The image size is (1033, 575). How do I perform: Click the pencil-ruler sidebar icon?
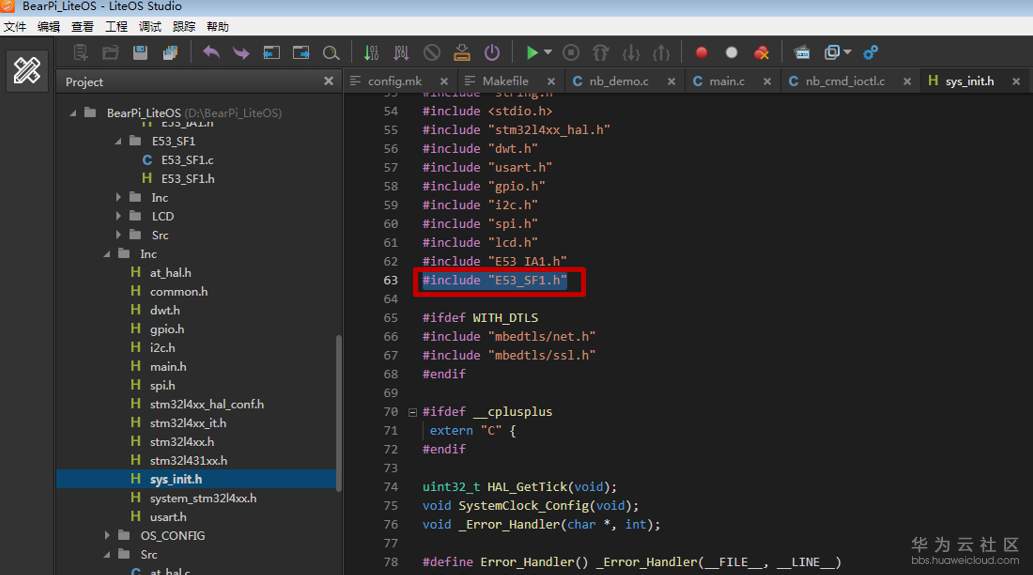click(27, 70)
